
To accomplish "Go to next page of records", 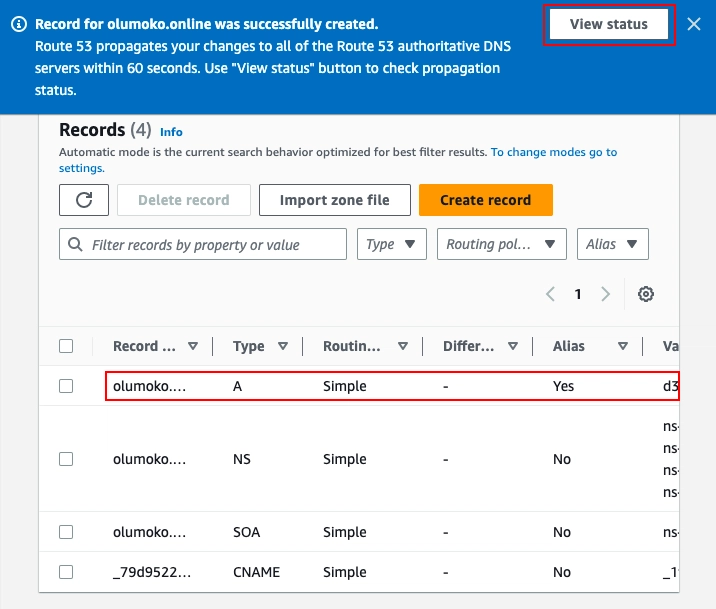I will (605, 294).
